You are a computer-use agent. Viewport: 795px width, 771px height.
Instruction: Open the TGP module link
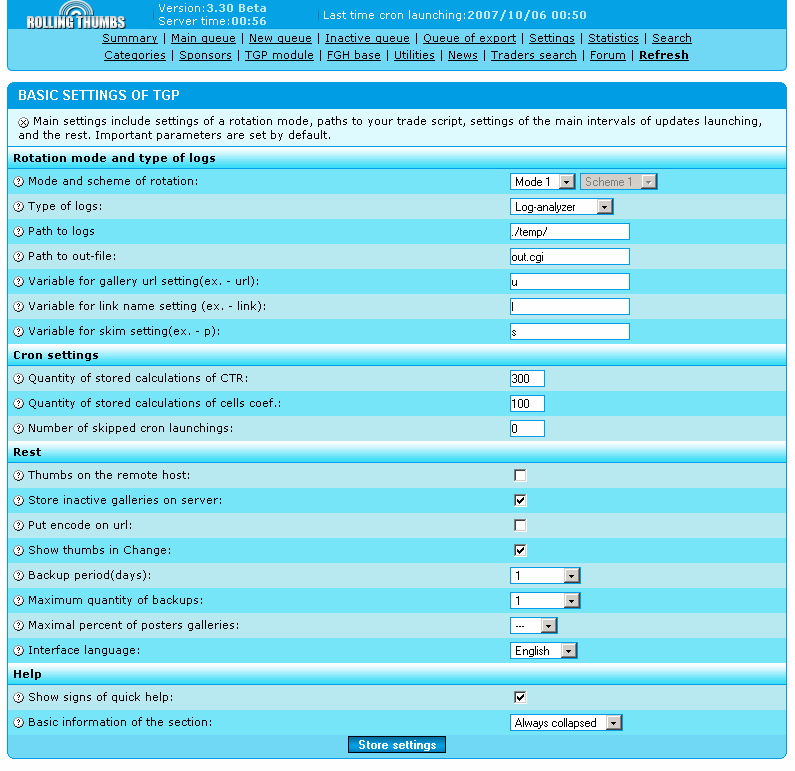[279, 55]
